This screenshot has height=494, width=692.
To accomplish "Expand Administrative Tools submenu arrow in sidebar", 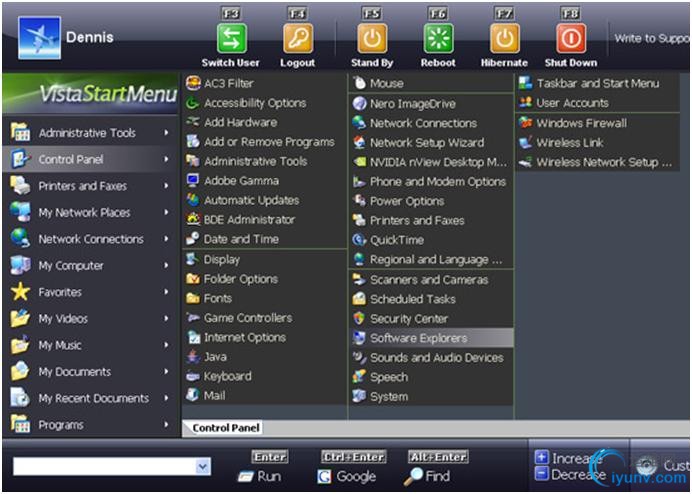I will coord(166,132).
